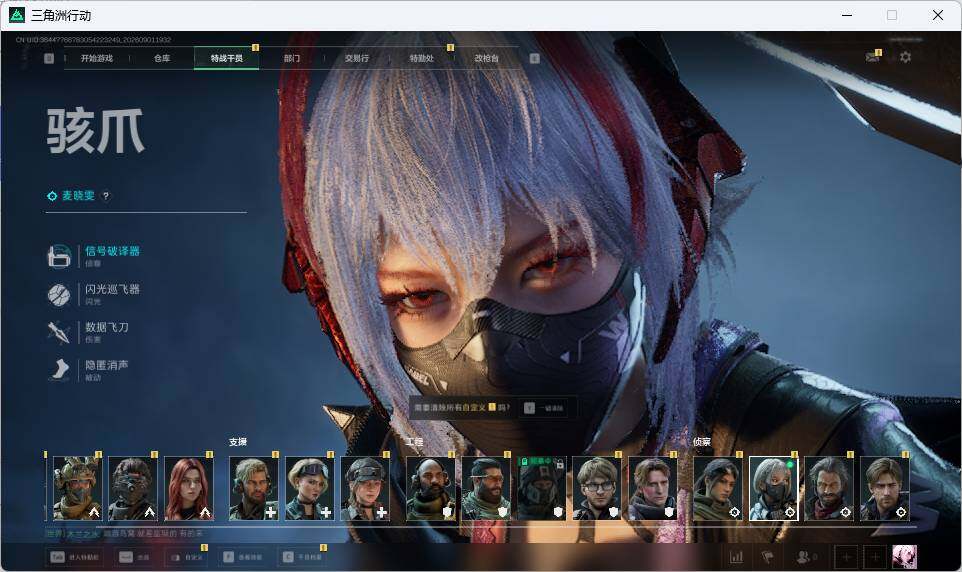Select the 数据飞刀 skill
962x572 pixels.
click(89, 332)
